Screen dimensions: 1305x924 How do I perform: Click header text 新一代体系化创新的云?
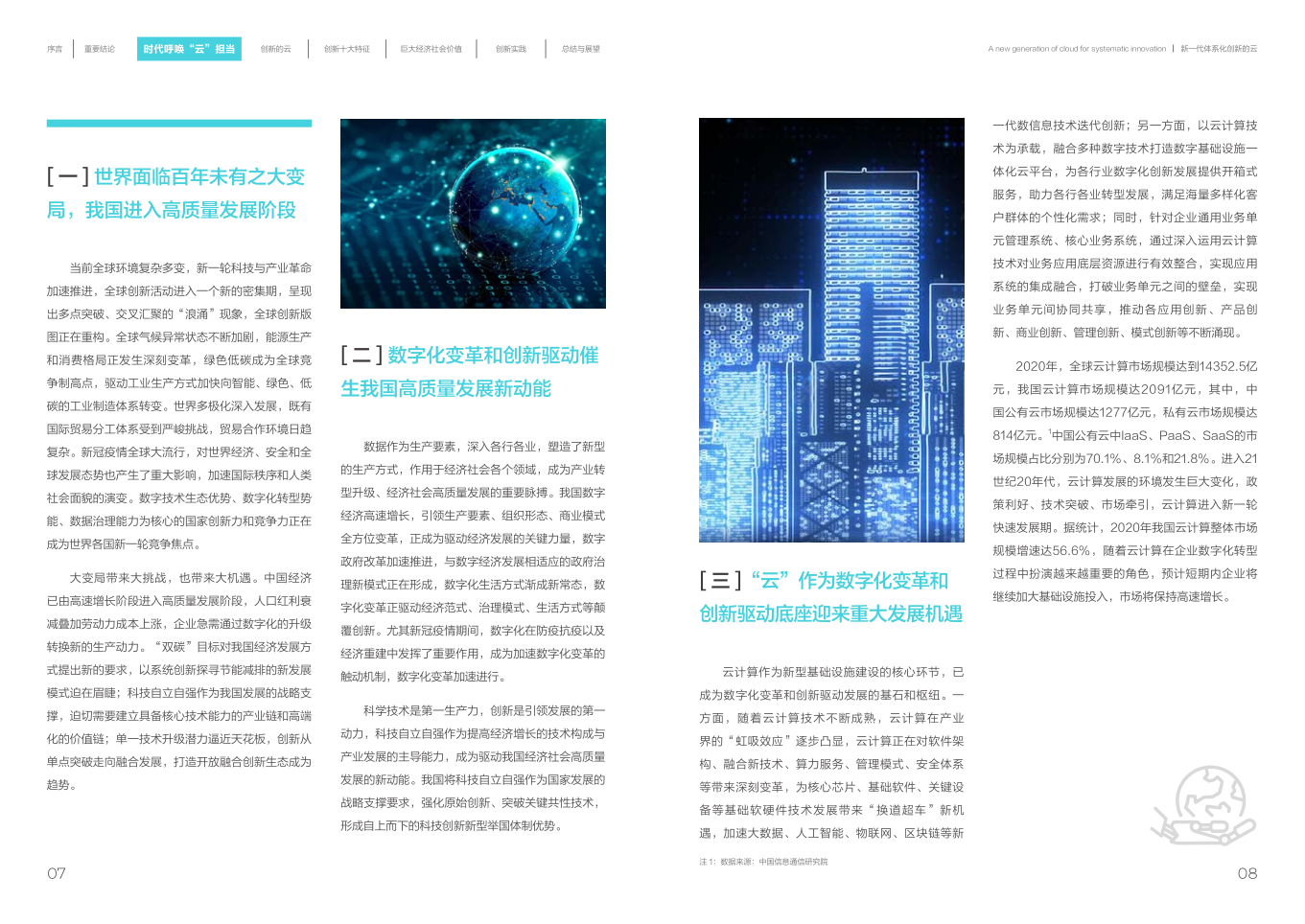pos(1219,49)
